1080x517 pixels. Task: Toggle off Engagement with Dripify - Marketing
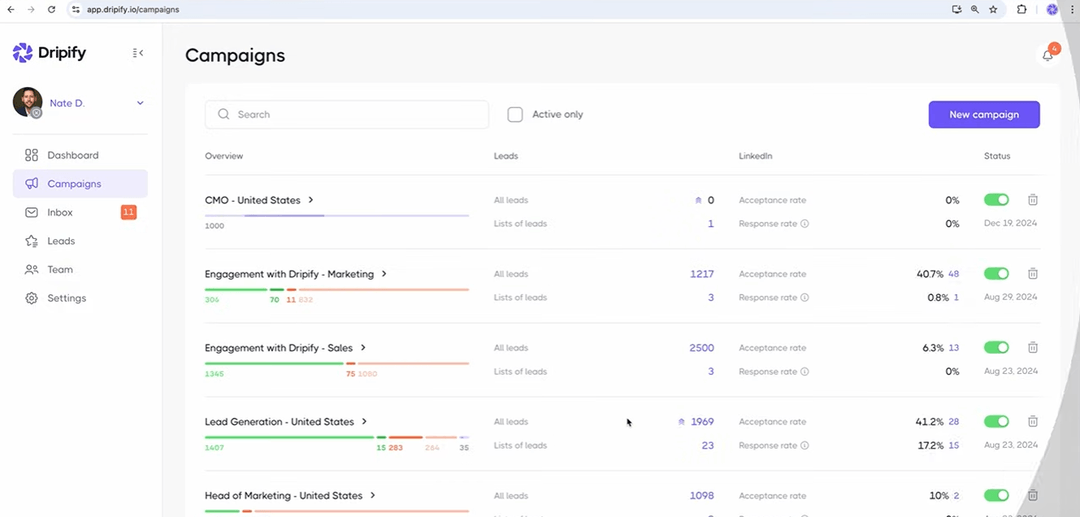click(996, 273)
